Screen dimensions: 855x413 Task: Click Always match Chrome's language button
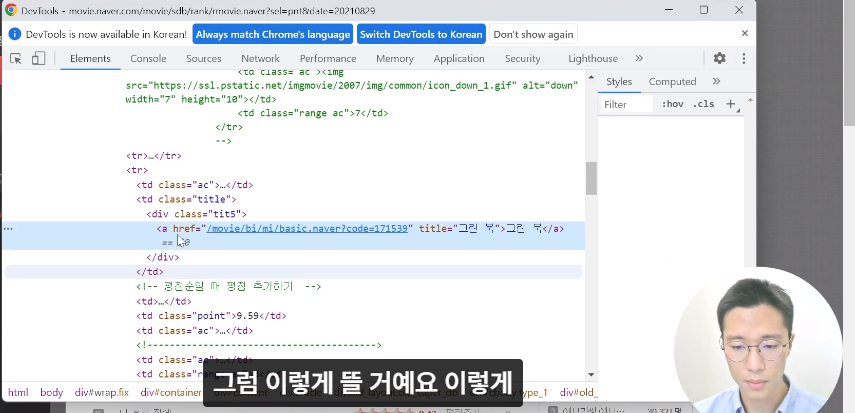(x=273, y=34)
